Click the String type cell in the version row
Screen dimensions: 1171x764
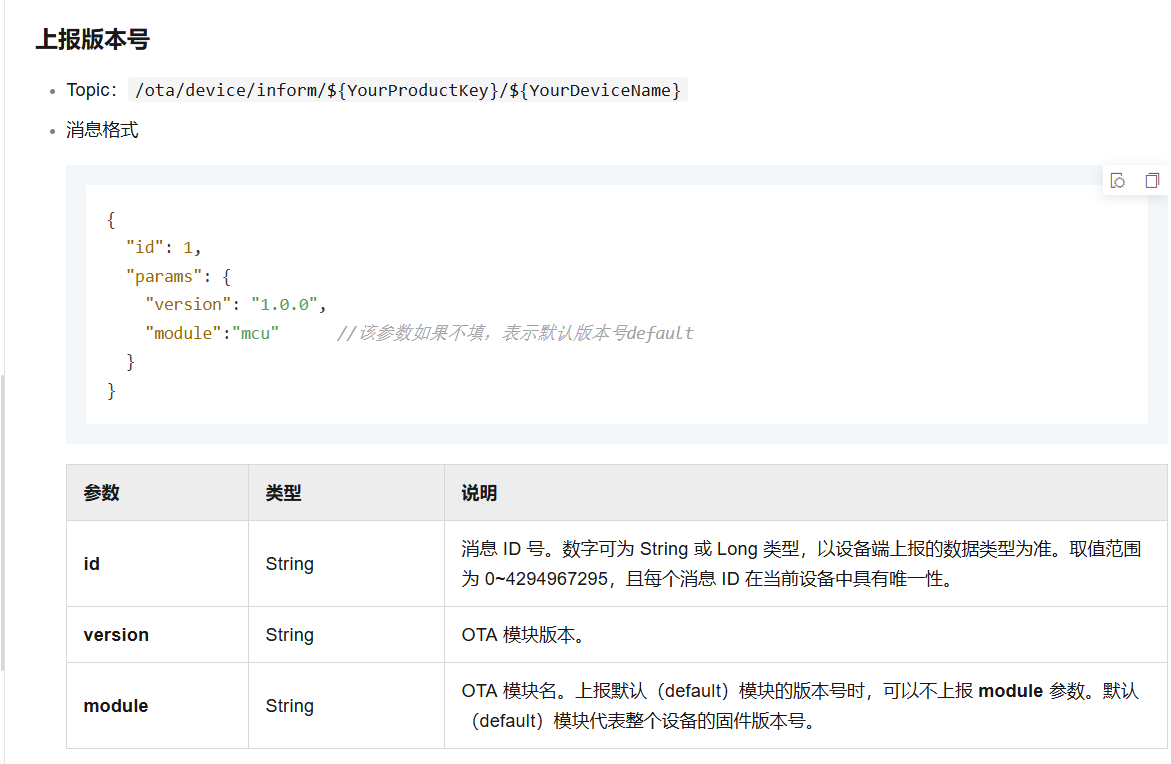click(347, 635)
